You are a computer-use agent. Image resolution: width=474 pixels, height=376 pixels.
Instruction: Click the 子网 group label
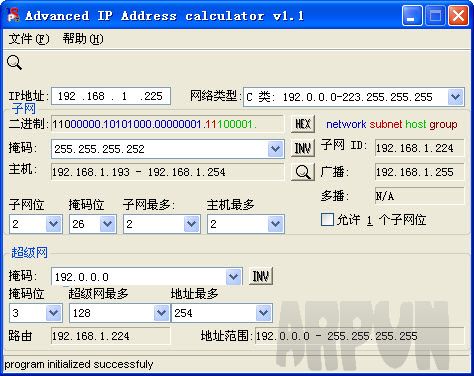click(23, 108)
